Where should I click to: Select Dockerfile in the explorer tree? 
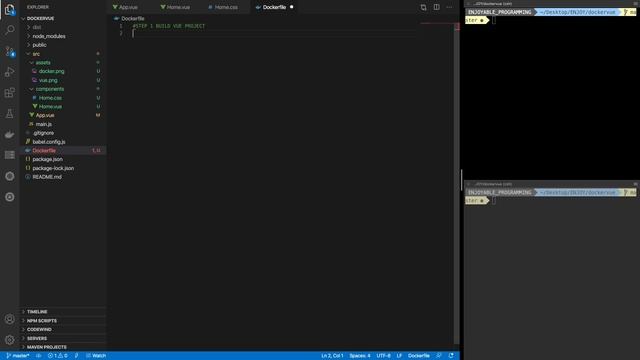tap(44, 151)
